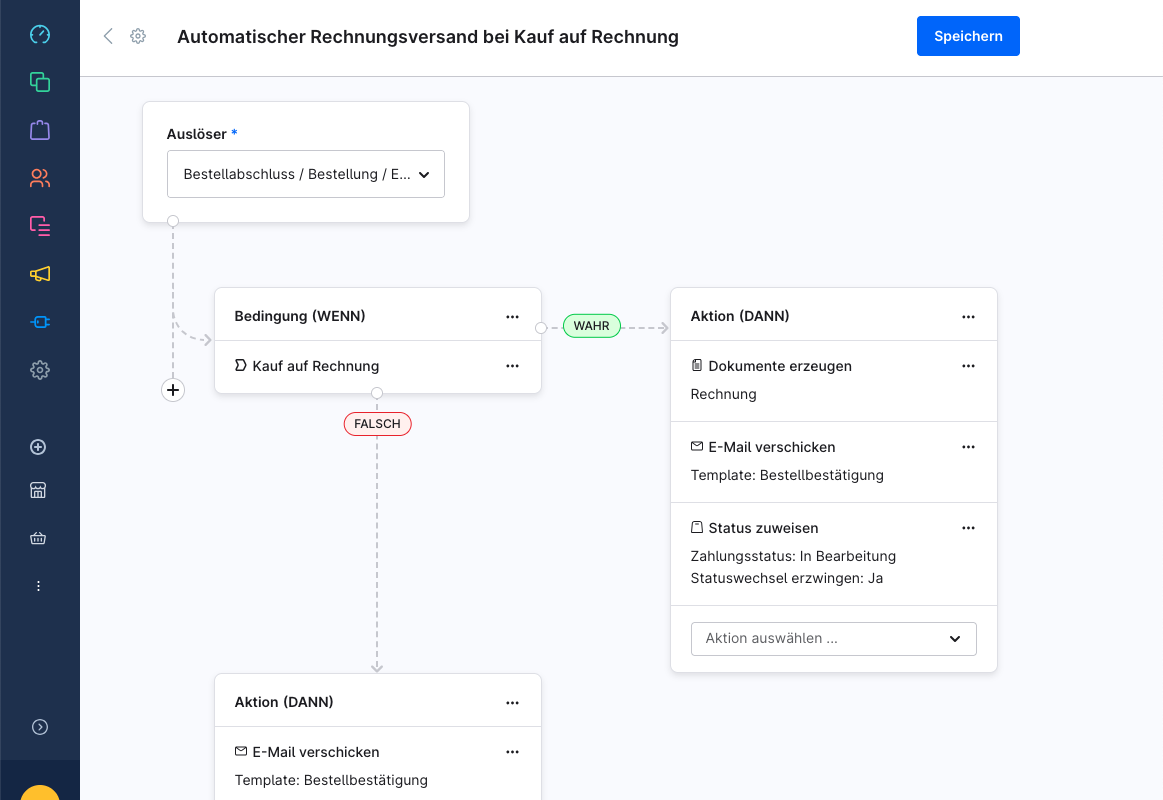Image resolution: width=1163 pixels, height=800 pixels.
Task: Open the Marketing megaphone icon
Action: (39, 274)
